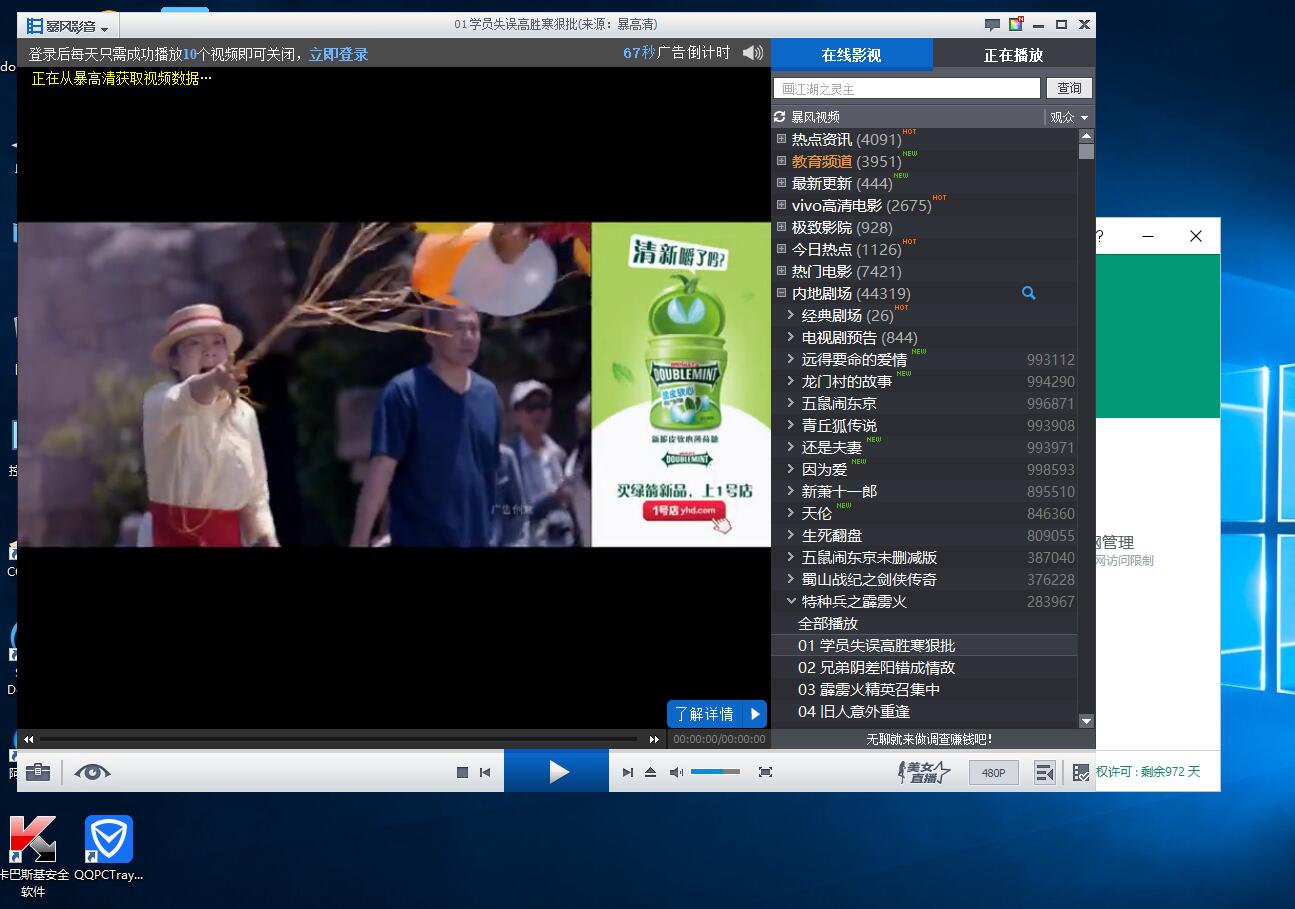Switch to the 正在播放 tab
The width and height of the screenshot is (1295, 909).
[1013, 55]
